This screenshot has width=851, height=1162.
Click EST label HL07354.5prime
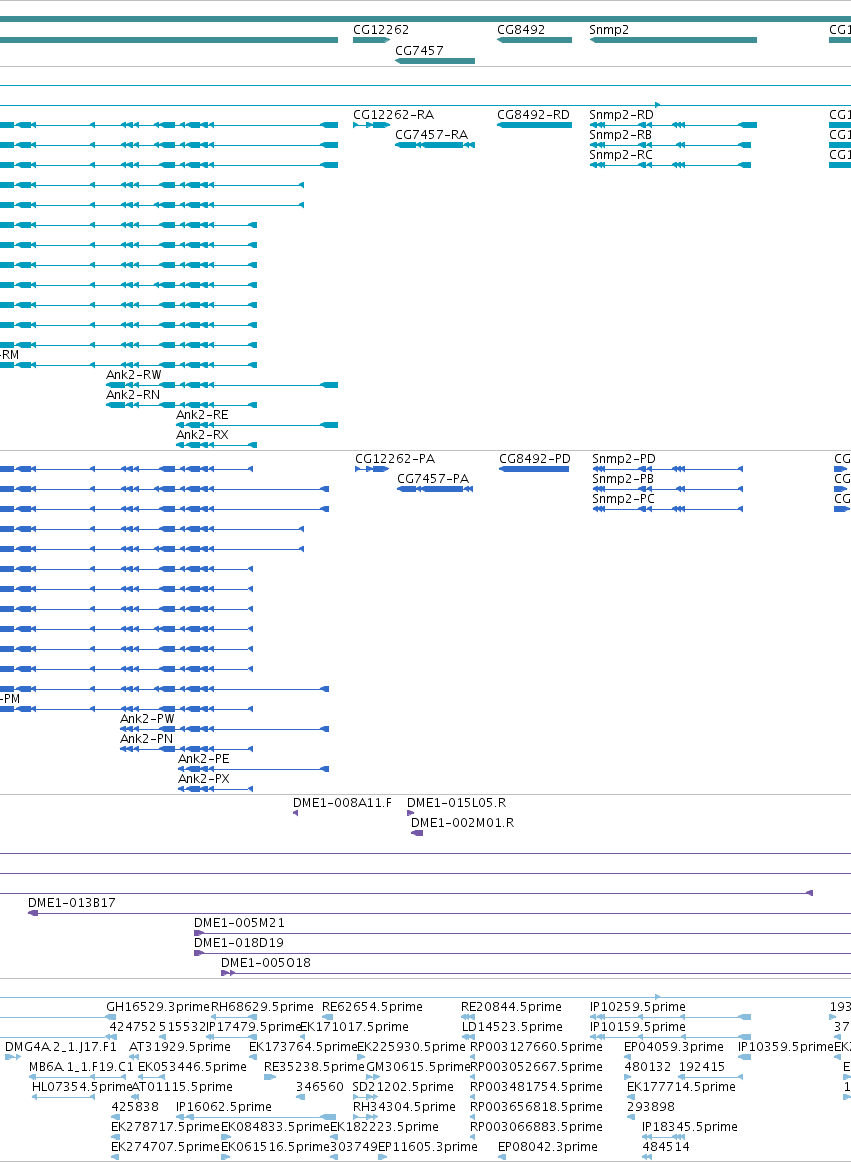tap(82, 1086)
